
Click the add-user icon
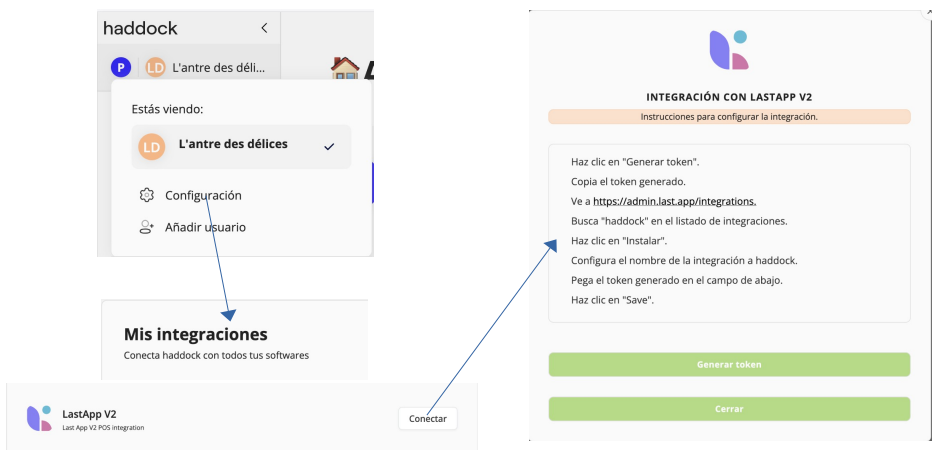click(147, 227)
